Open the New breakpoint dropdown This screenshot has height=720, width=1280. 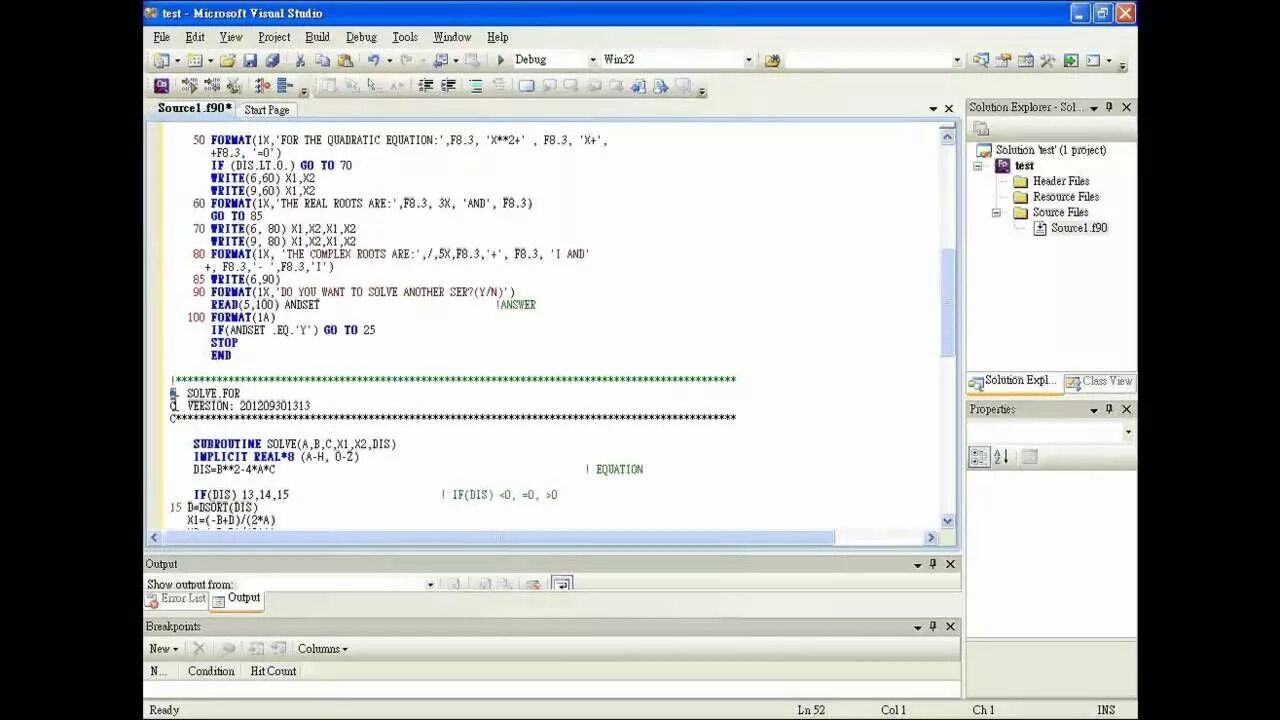click(164, 649)
